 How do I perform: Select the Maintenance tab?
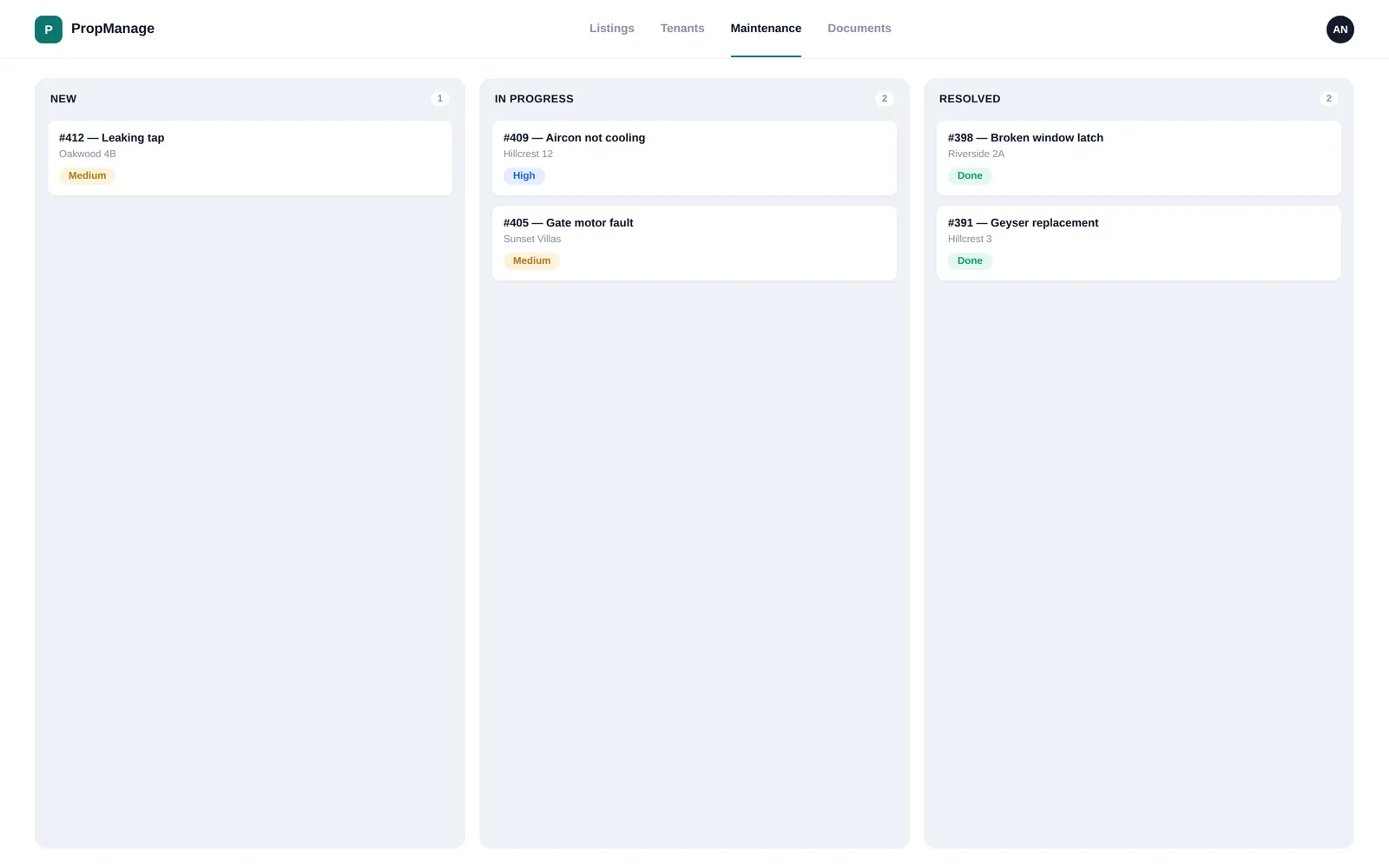point(766,29)
